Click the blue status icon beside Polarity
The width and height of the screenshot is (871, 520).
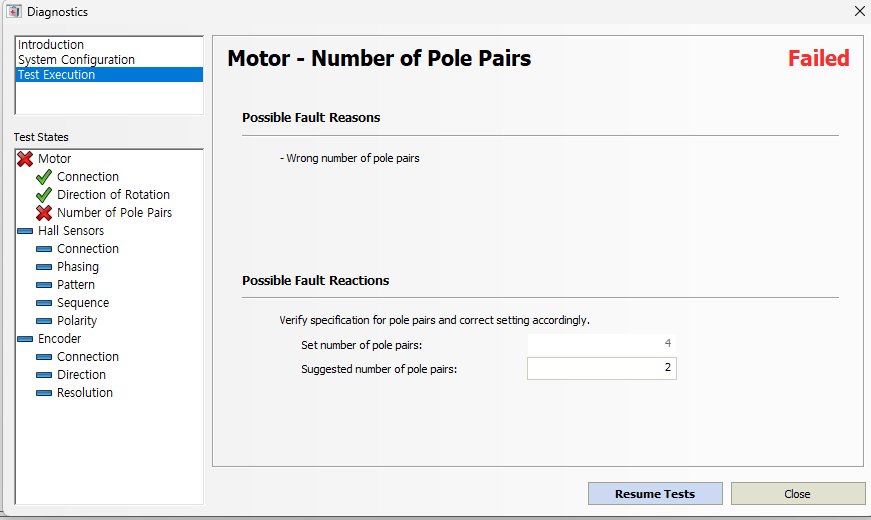[x=44, y=321]
